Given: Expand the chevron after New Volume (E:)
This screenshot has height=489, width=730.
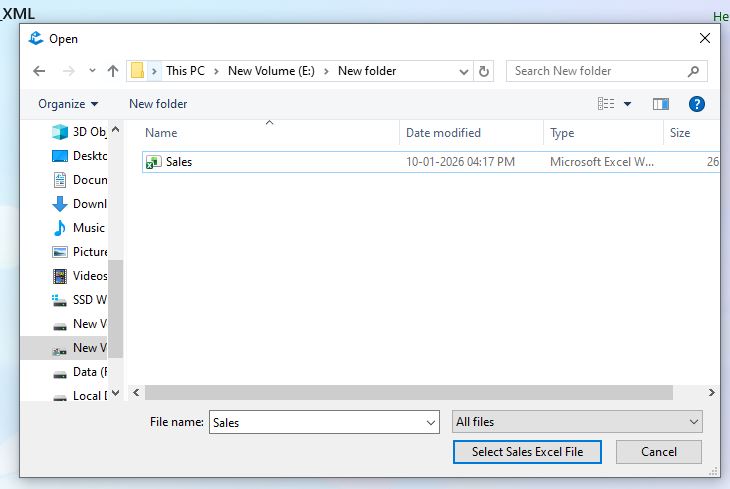Looking at the screenshot, I should click(x=326, y=71).
